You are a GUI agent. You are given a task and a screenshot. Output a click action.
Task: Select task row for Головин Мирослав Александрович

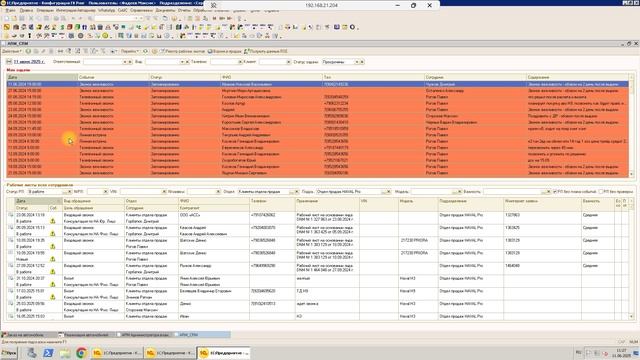(318, 97)
